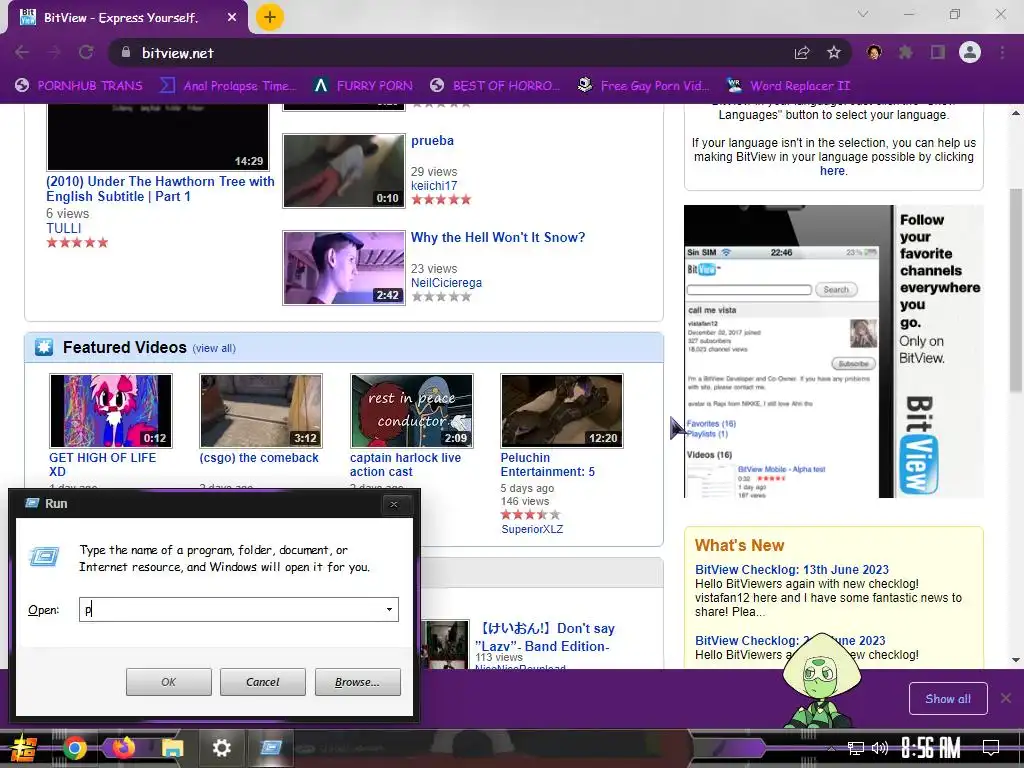Open a new browser tab

tap(269, 17)
